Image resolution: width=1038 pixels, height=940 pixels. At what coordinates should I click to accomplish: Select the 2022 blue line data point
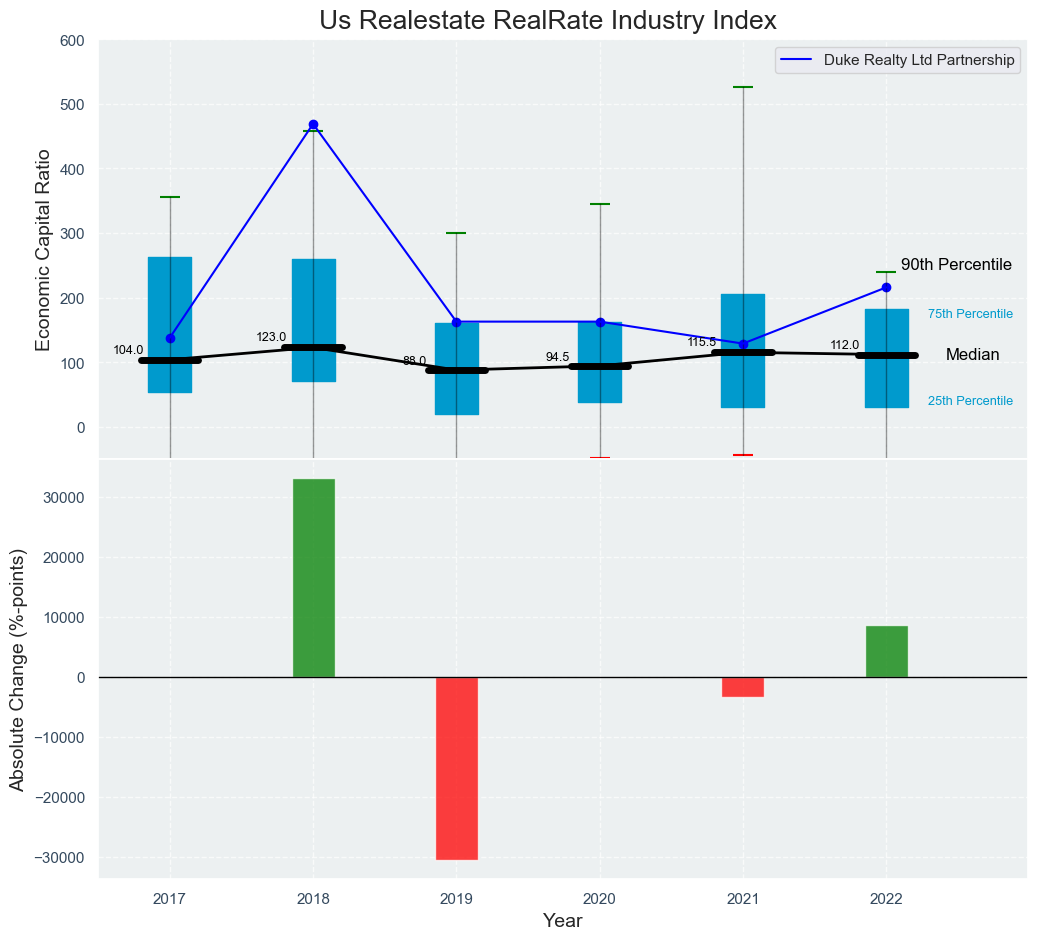[886, 288]
